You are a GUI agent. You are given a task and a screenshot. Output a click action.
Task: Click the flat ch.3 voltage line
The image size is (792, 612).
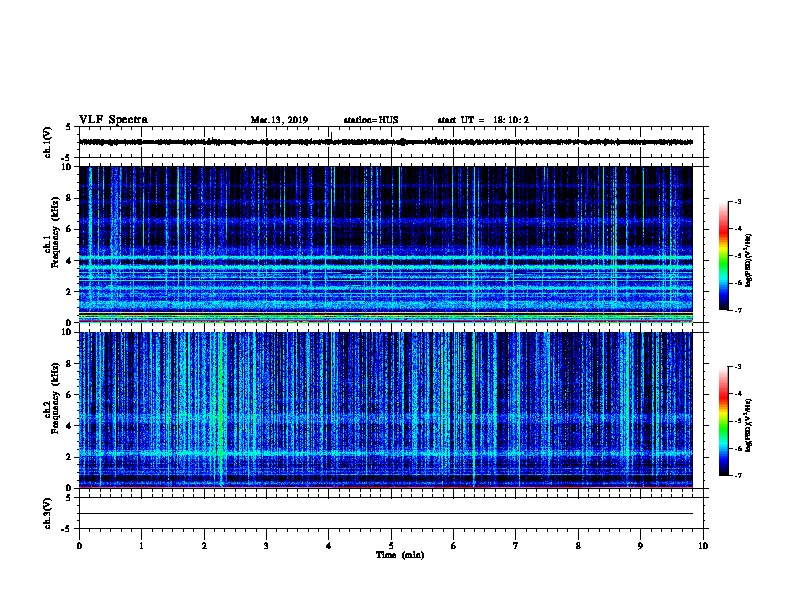click(x=386, y=514)
